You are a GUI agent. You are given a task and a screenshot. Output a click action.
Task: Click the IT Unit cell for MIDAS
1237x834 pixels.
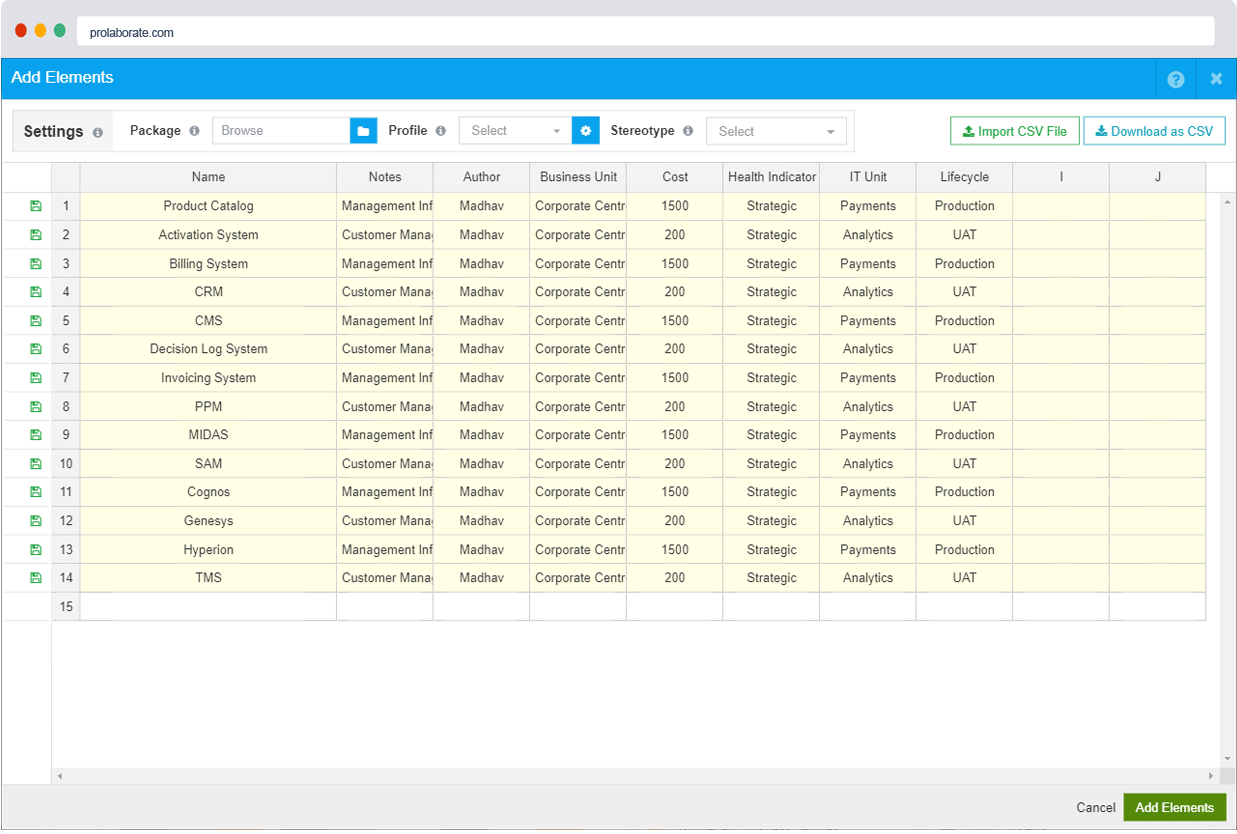[868, 435]
